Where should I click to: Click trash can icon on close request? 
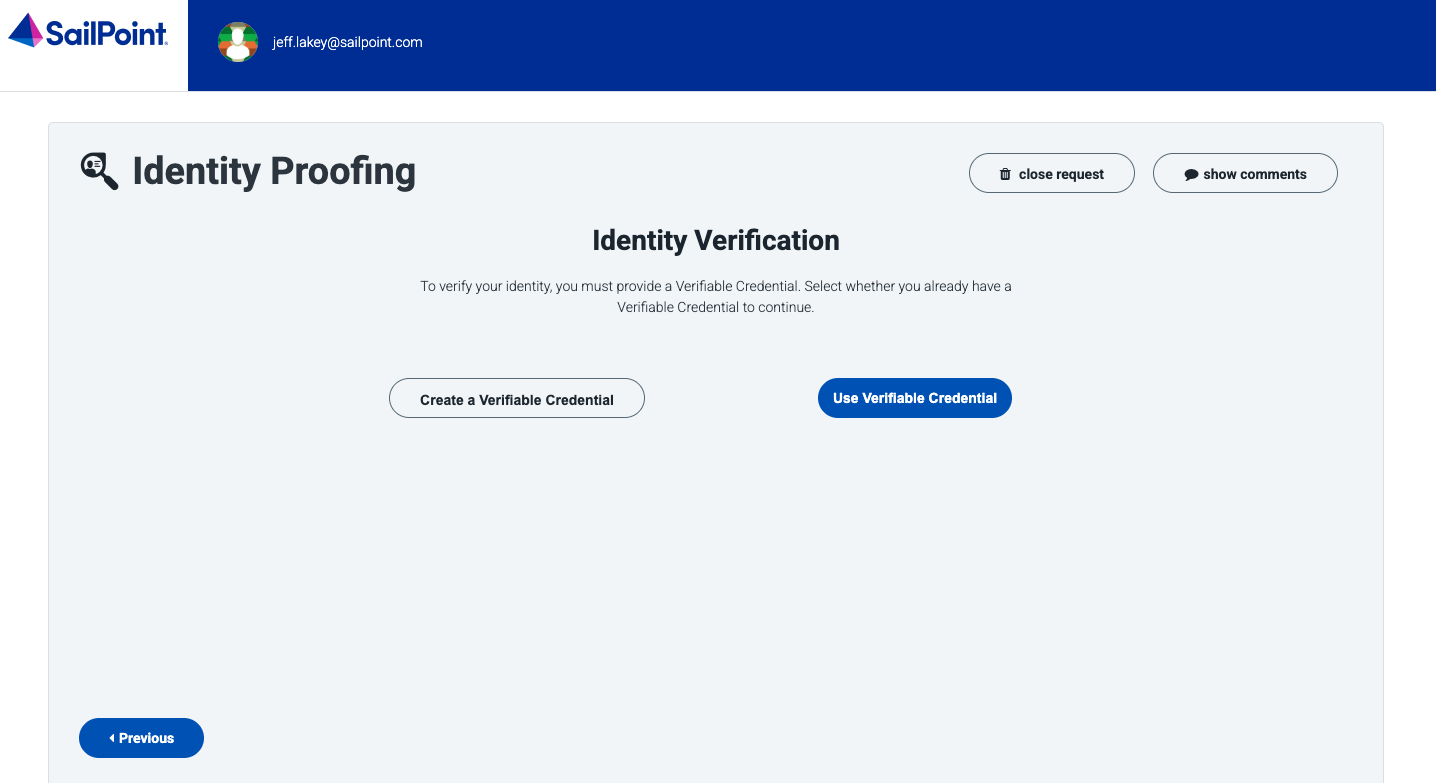click(1005, 174)
